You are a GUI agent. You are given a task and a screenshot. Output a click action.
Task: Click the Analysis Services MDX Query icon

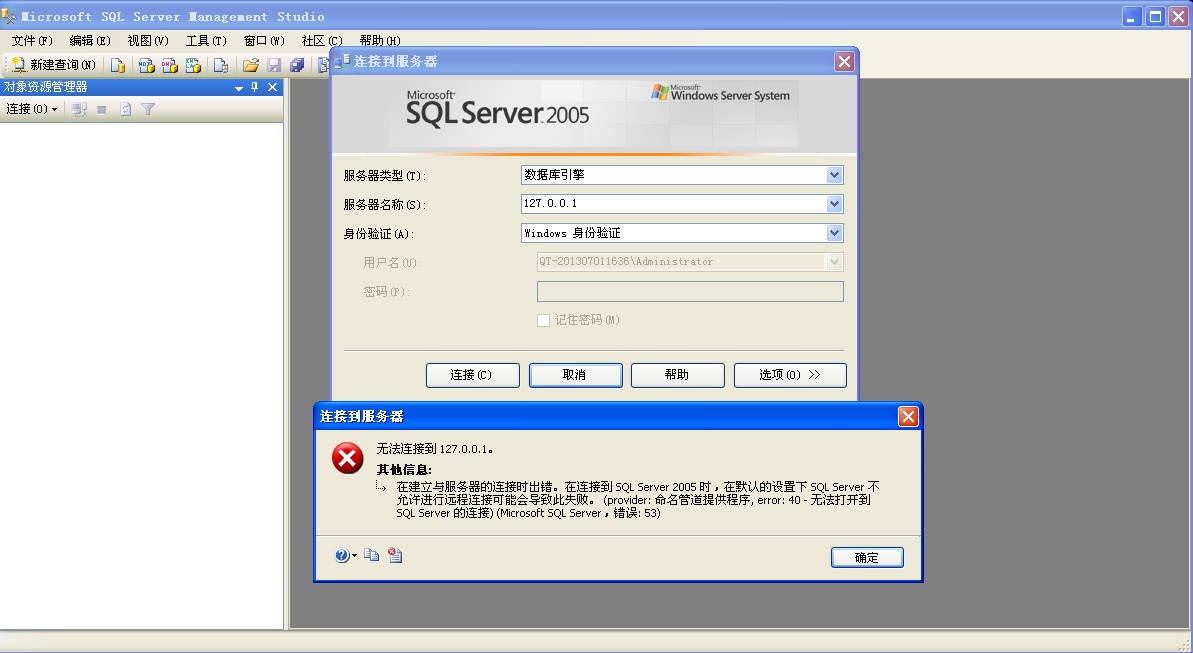pos(147,65)
